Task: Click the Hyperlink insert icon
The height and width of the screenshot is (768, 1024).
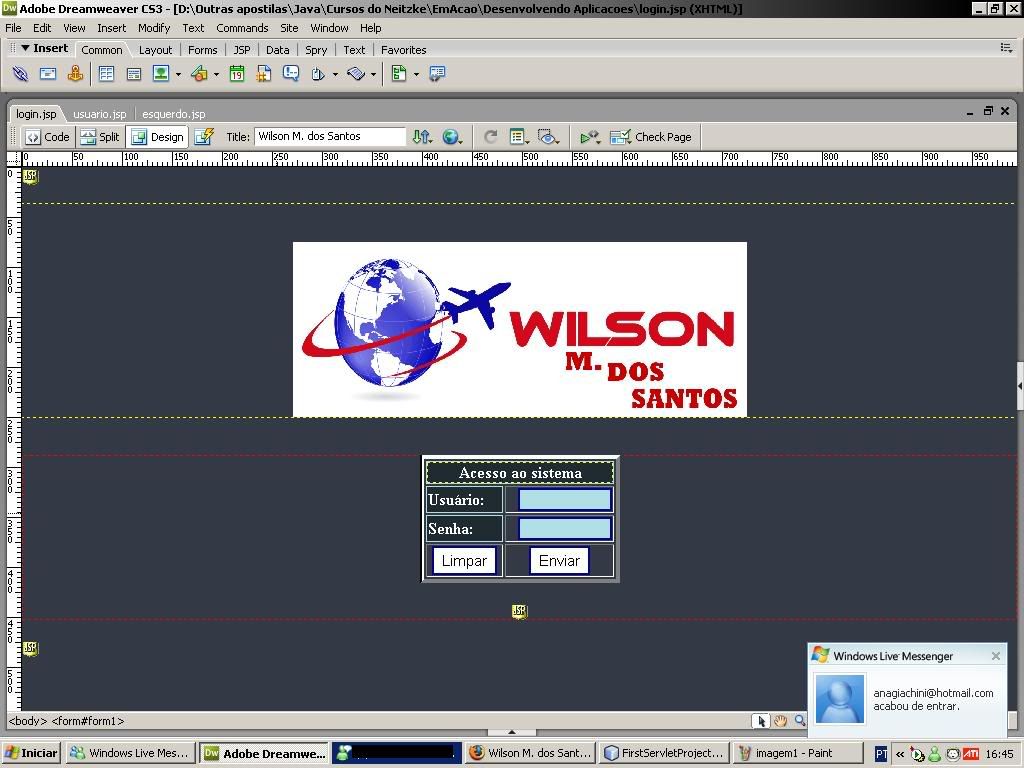Action: (20, 74)
